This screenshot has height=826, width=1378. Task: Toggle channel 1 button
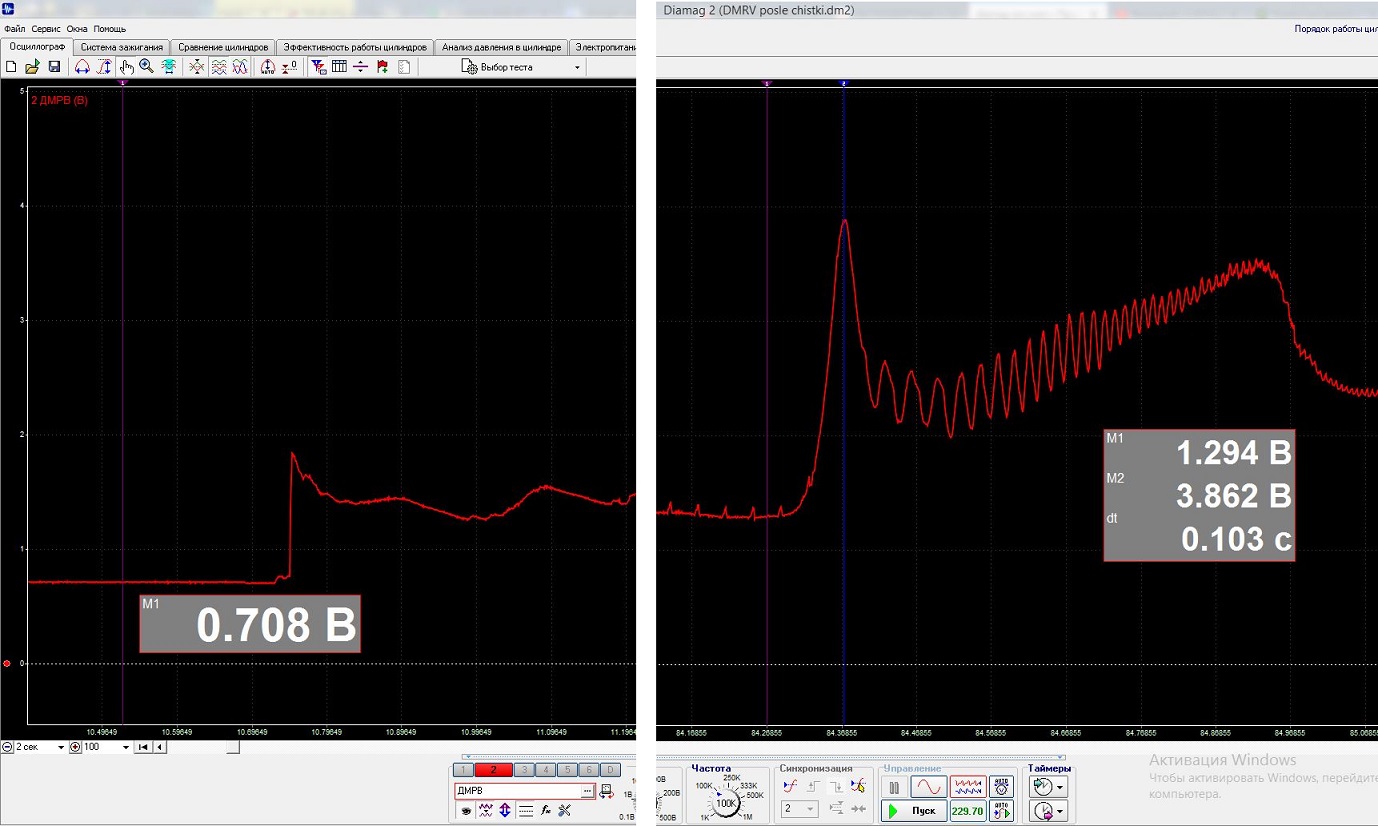click(463, 770)
